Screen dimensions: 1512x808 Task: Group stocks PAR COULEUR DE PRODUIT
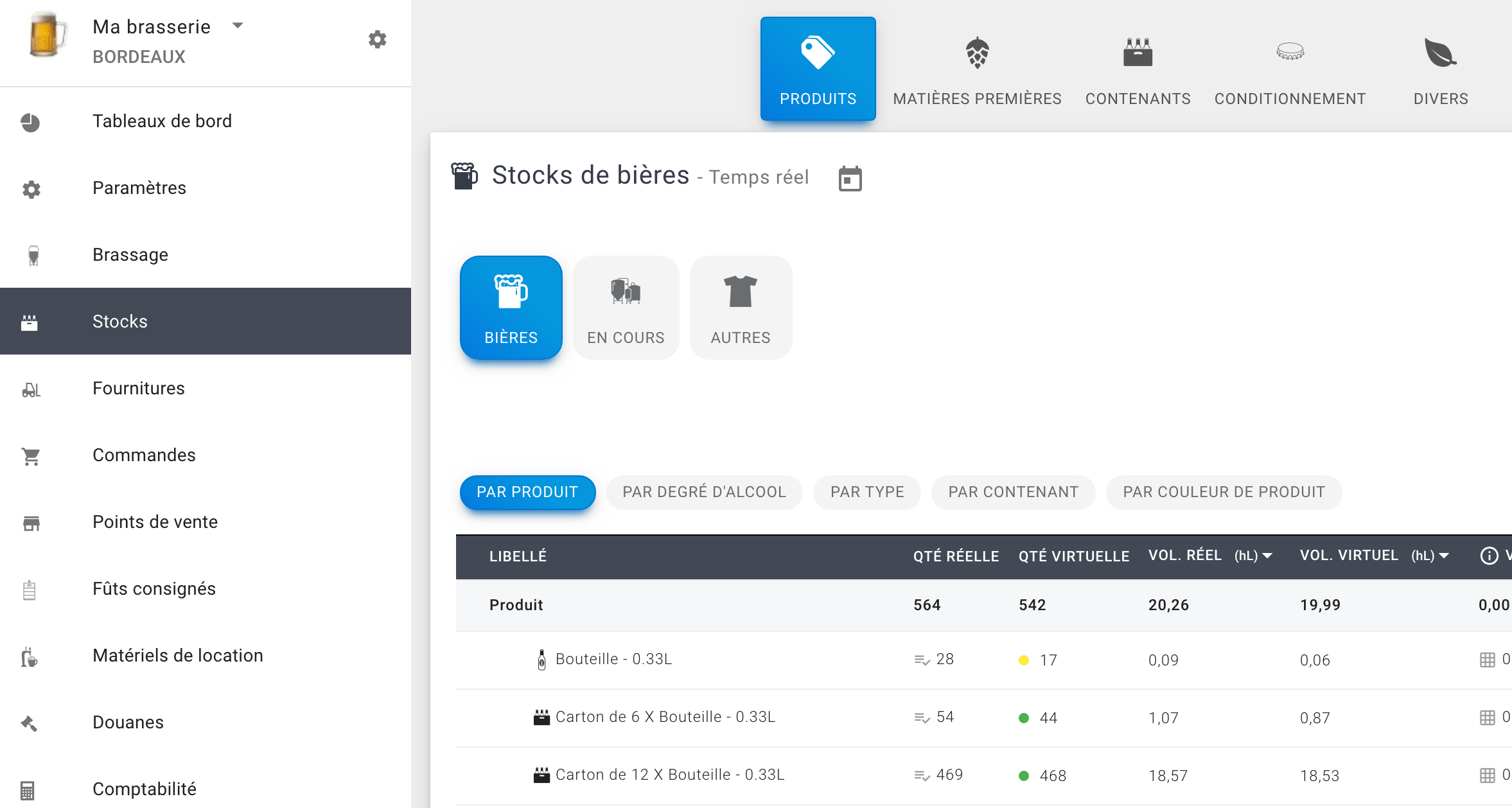coord(1224,492)
